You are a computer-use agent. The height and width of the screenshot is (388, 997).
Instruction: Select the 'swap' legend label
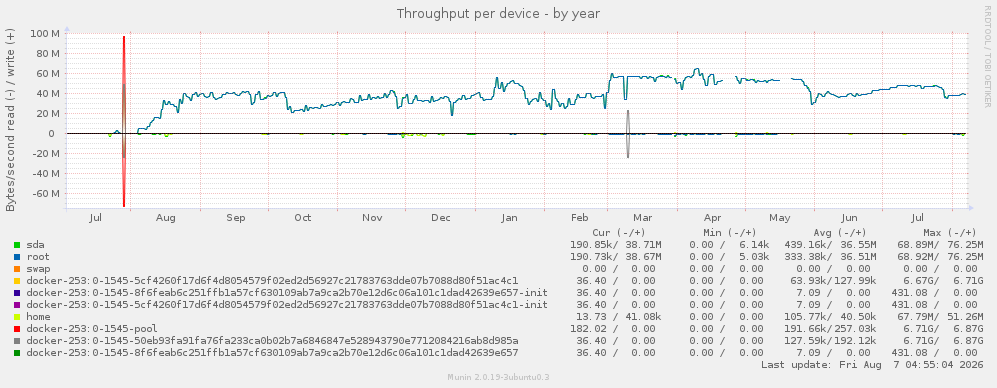[38, 268]
